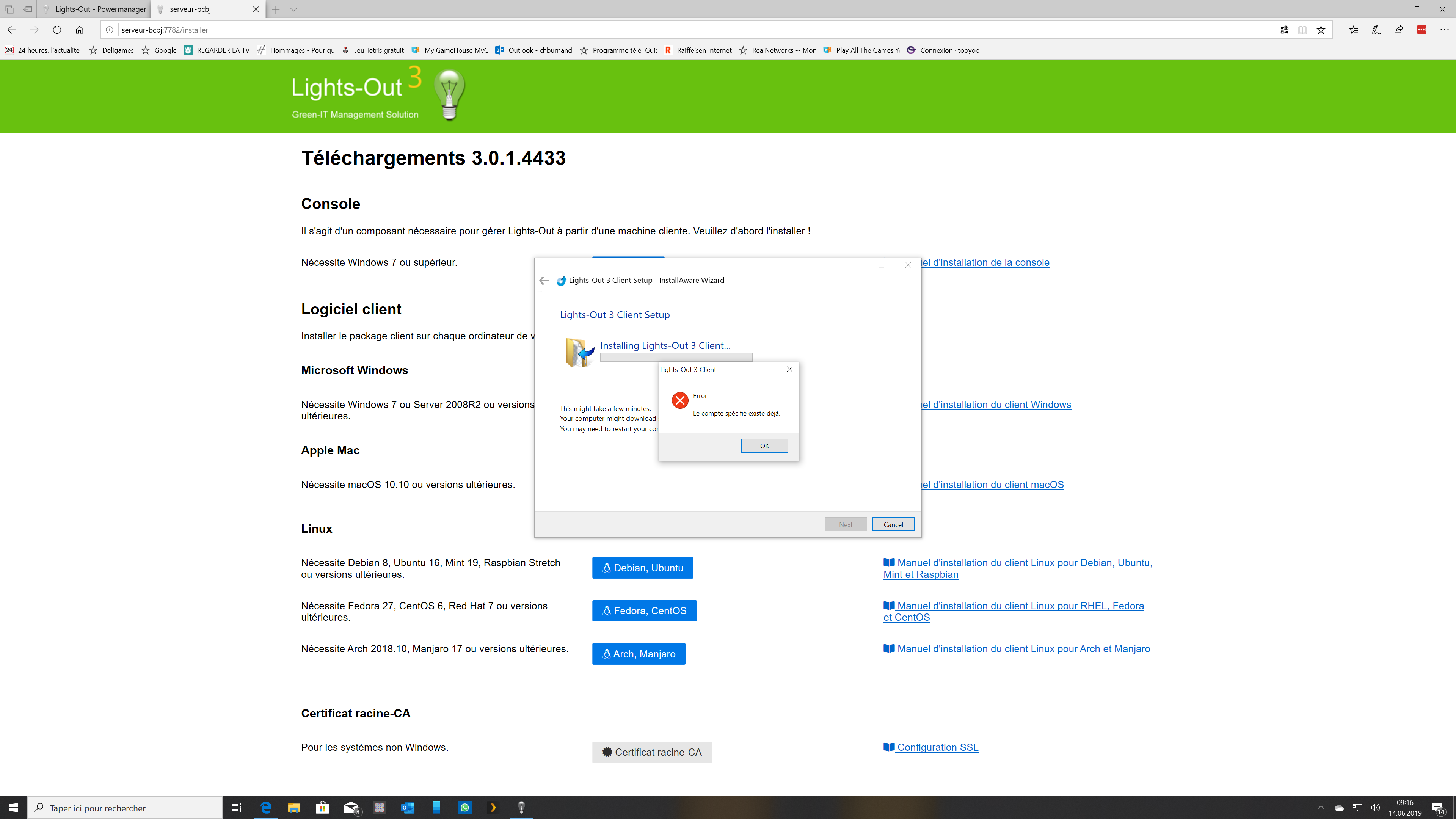
Task: Open Connexion · tooyoo bookmark
Action: (943, 50)
